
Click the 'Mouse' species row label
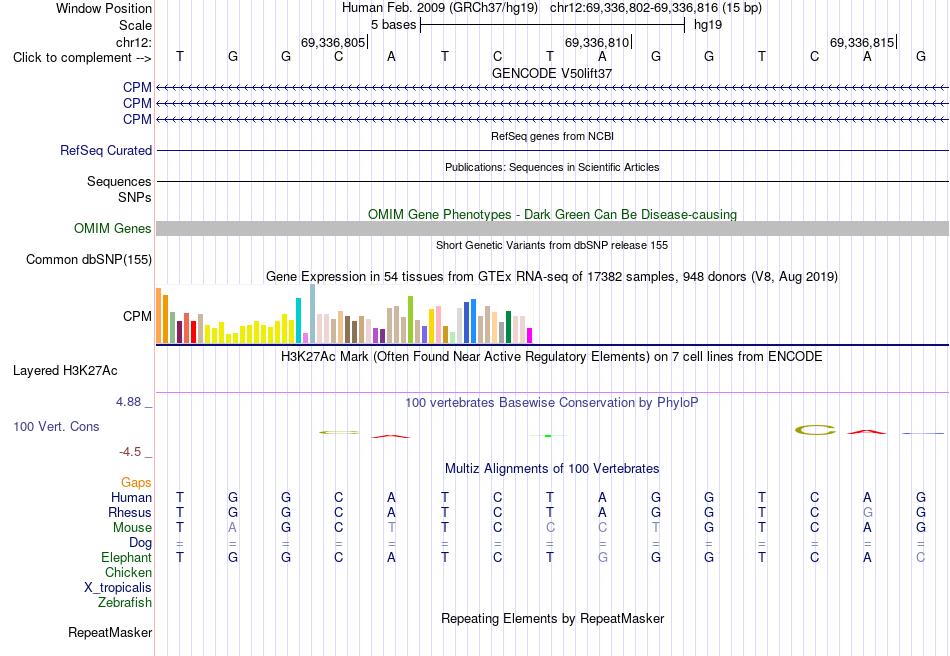pyautogui.click(x=132, y=528)
